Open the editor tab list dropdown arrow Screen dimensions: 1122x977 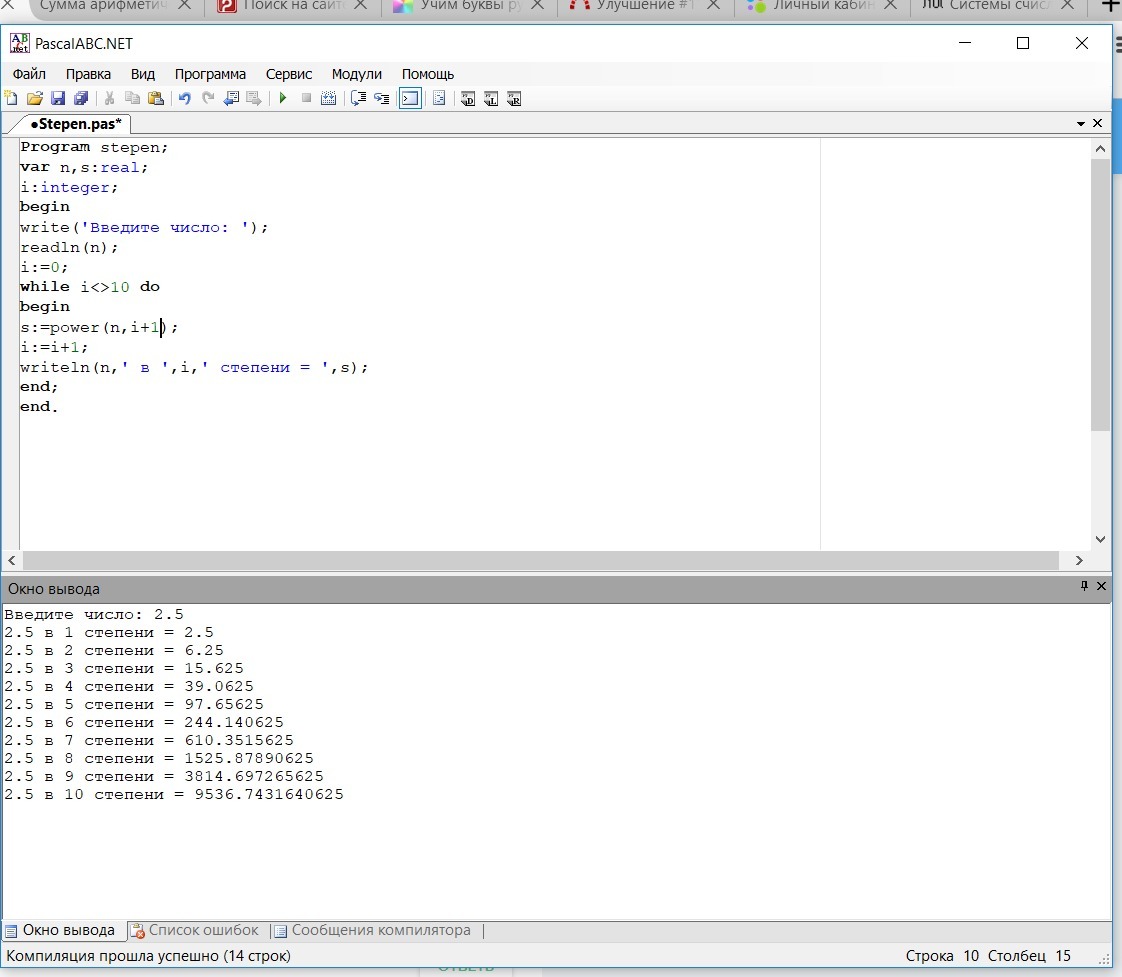point(1081,124)
